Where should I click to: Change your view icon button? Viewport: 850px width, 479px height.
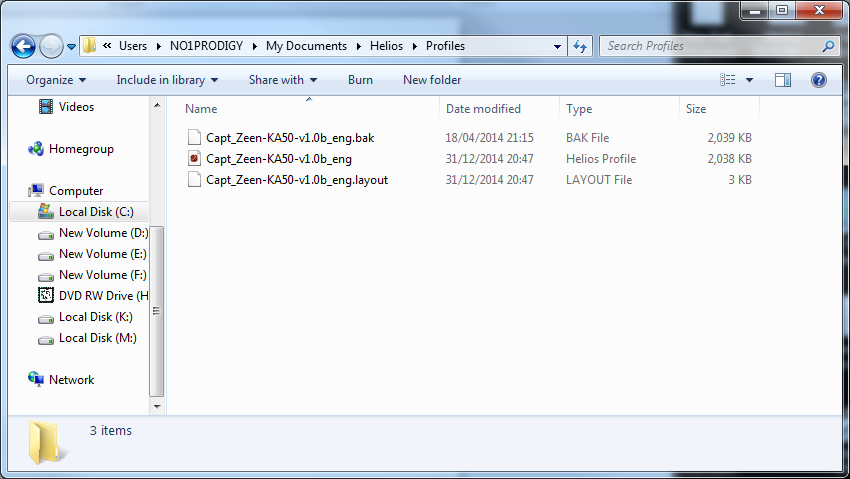coord(727,80)
